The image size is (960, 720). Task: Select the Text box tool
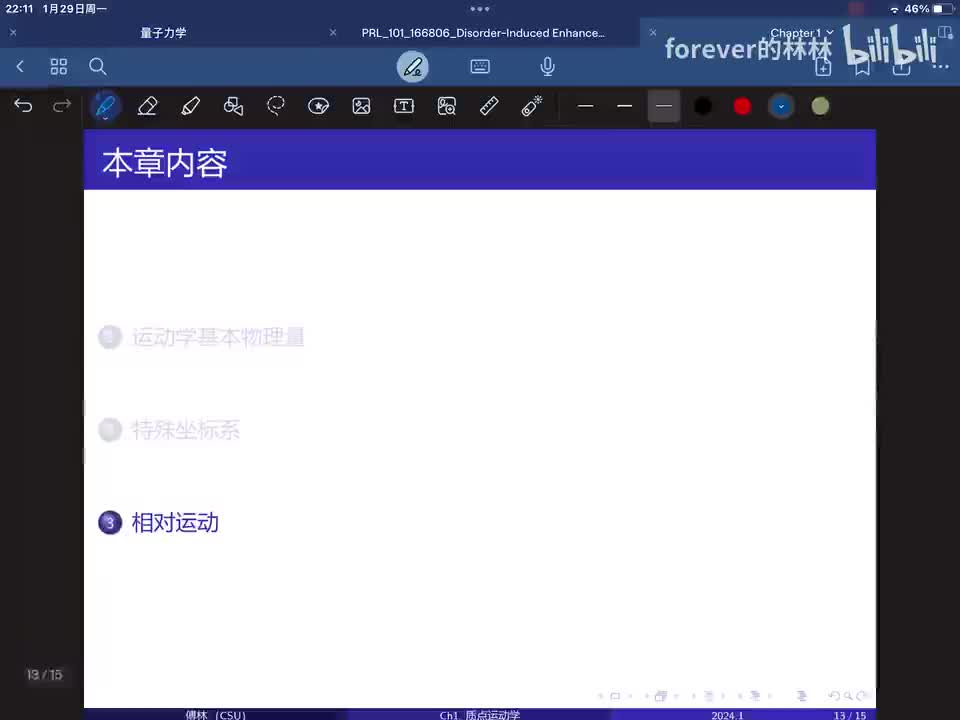coord(403,107)
